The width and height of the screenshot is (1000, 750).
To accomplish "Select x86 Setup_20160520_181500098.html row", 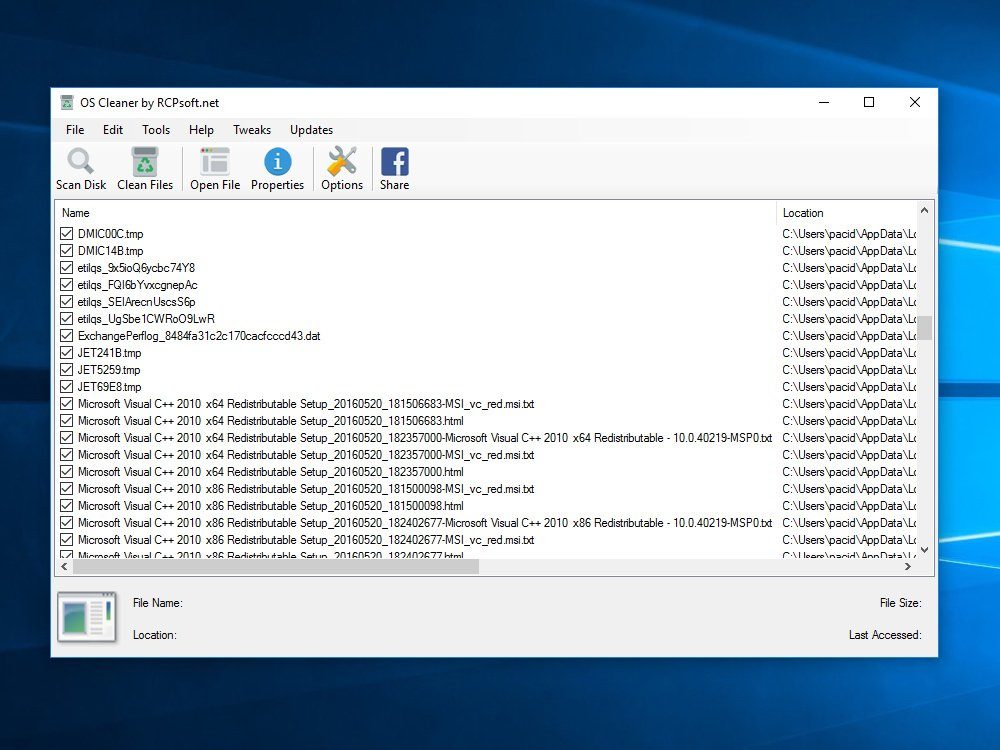I will (270, 506).
